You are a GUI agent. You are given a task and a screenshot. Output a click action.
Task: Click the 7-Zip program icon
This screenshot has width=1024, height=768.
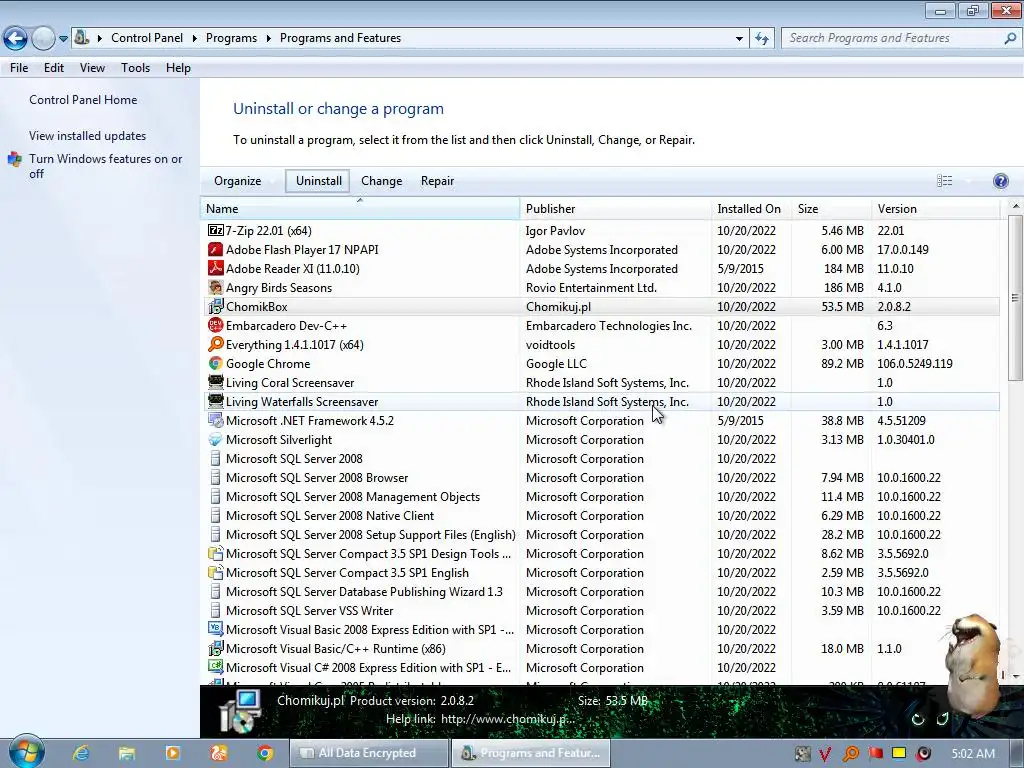[x=216, y=231]
